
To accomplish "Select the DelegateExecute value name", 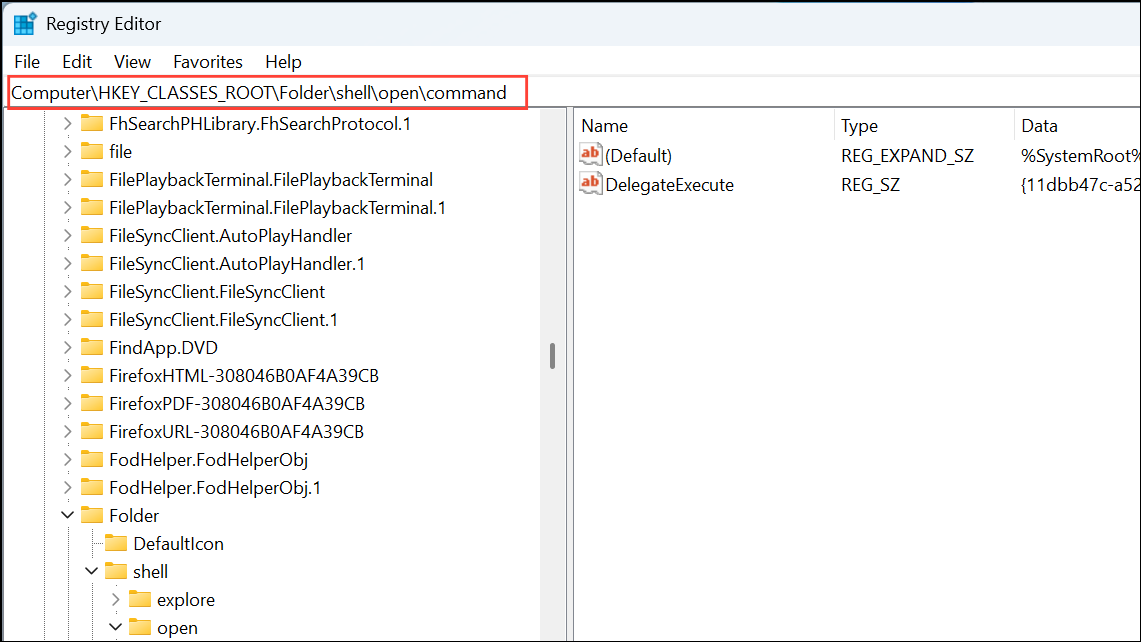I will point(669,185).
